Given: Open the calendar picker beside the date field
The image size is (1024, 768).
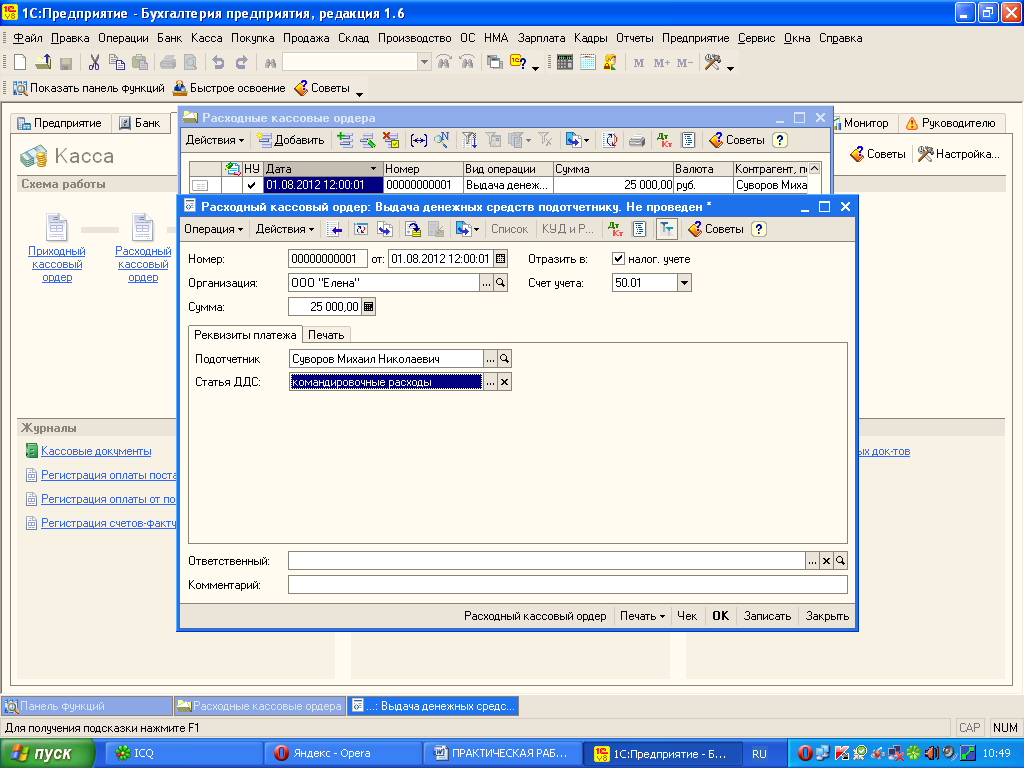Looking at the screenshot, I should pos(500,259).
